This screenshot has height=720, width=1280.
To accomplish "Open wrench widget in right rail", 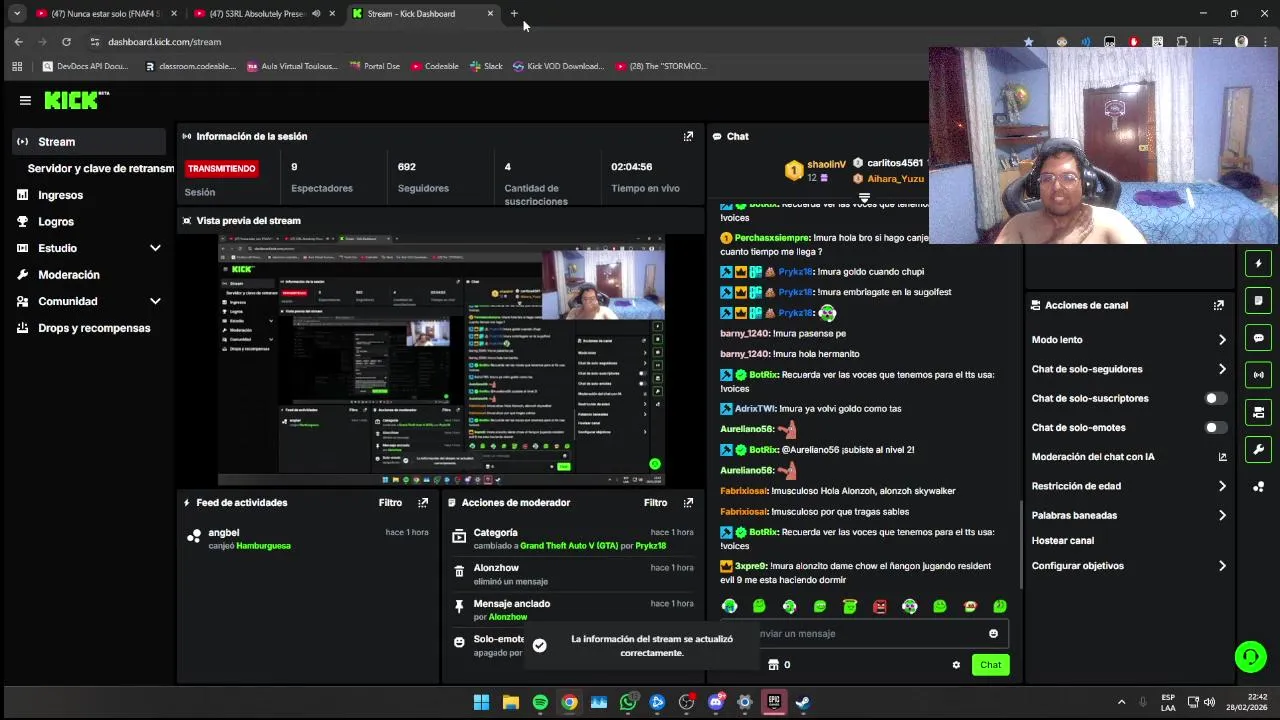I will click(1259, 449).
